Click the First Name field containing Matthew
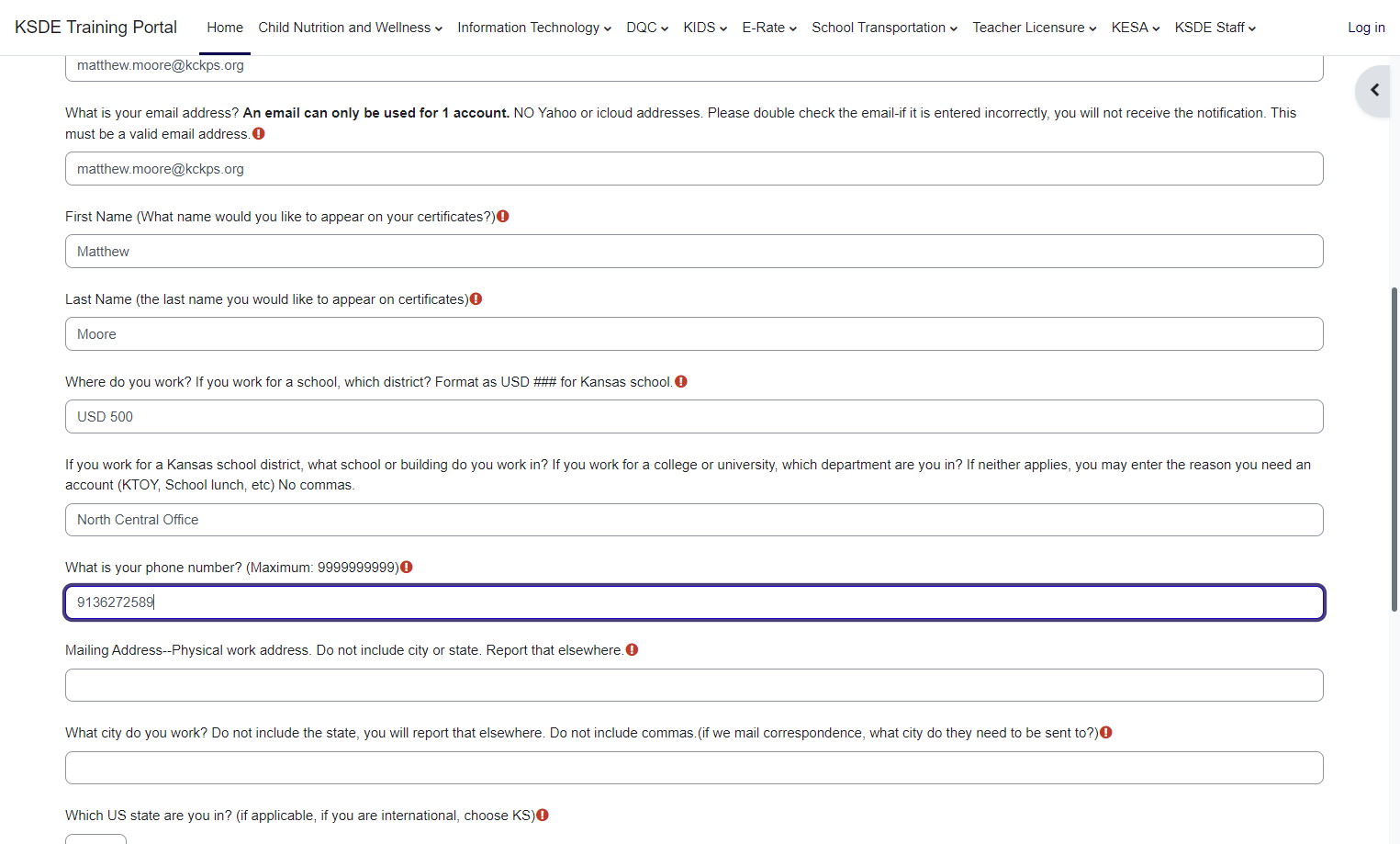This screenshot has height=844, width=1400. pyautogui.click(x=694, y=252)
